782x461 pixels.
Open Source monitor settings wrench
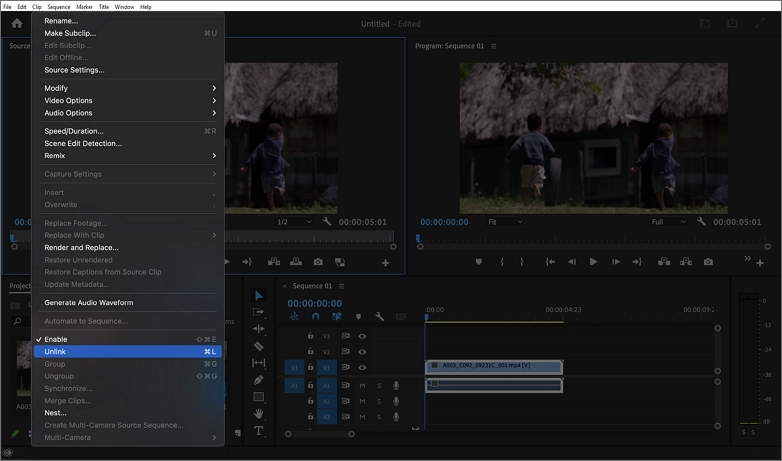327,222
